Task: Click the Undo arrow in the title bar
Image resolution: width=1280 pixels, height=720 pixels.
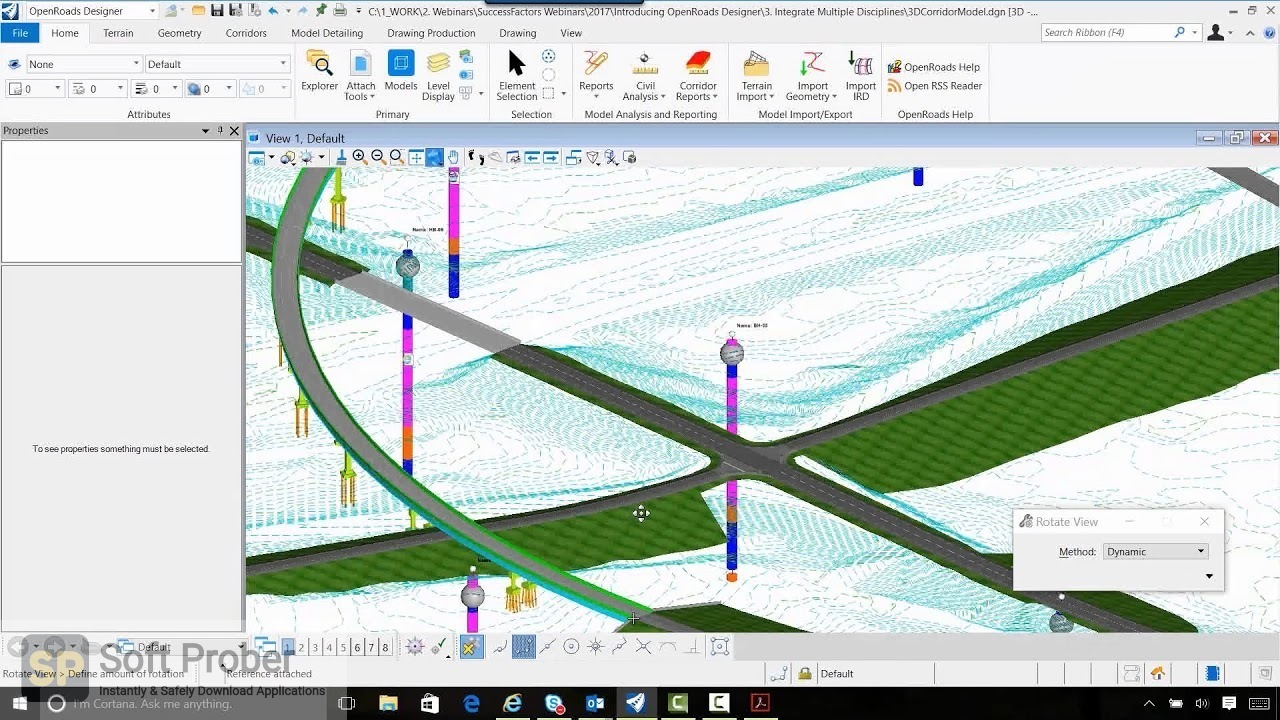Action: click(273, 10)
